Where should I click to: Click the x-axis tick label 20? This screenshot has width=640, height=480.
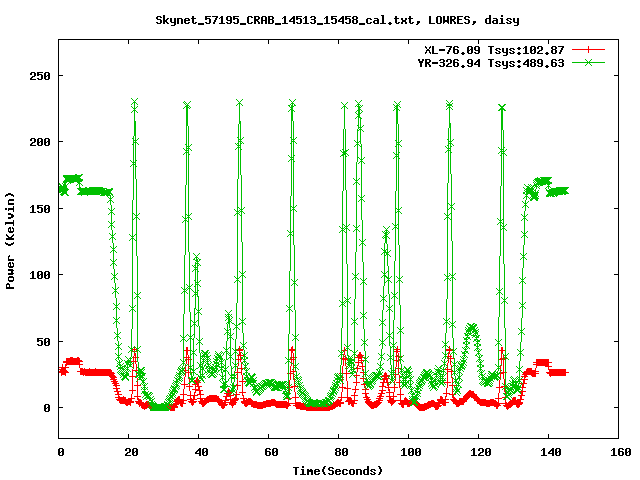click(131, 452)
